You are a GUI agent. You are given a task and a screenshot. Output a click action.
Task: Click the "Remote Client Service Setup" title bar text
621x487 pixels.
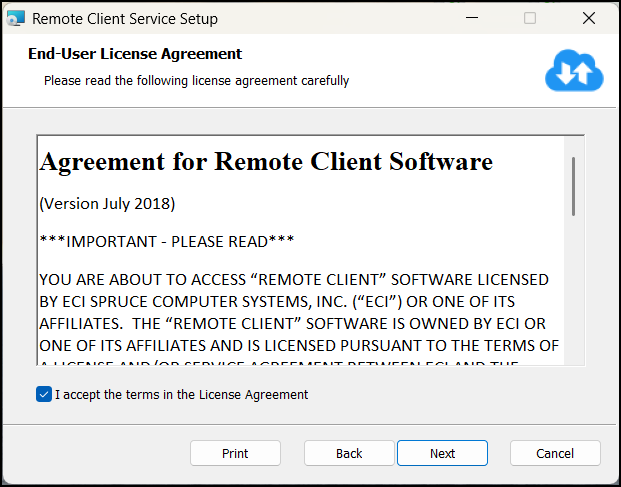(x=125, y=19)
